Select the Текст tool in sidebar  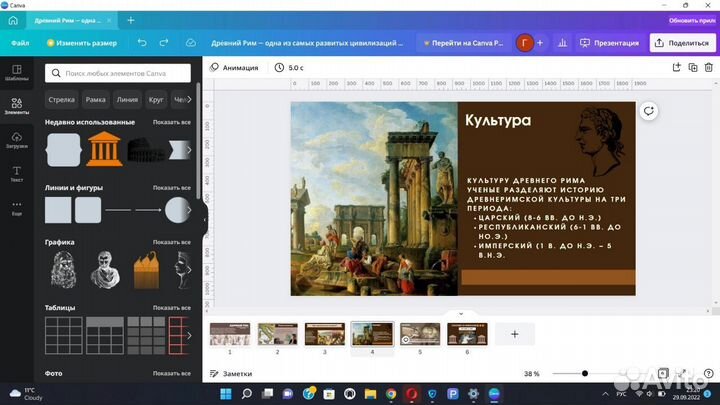pos(16,174)
